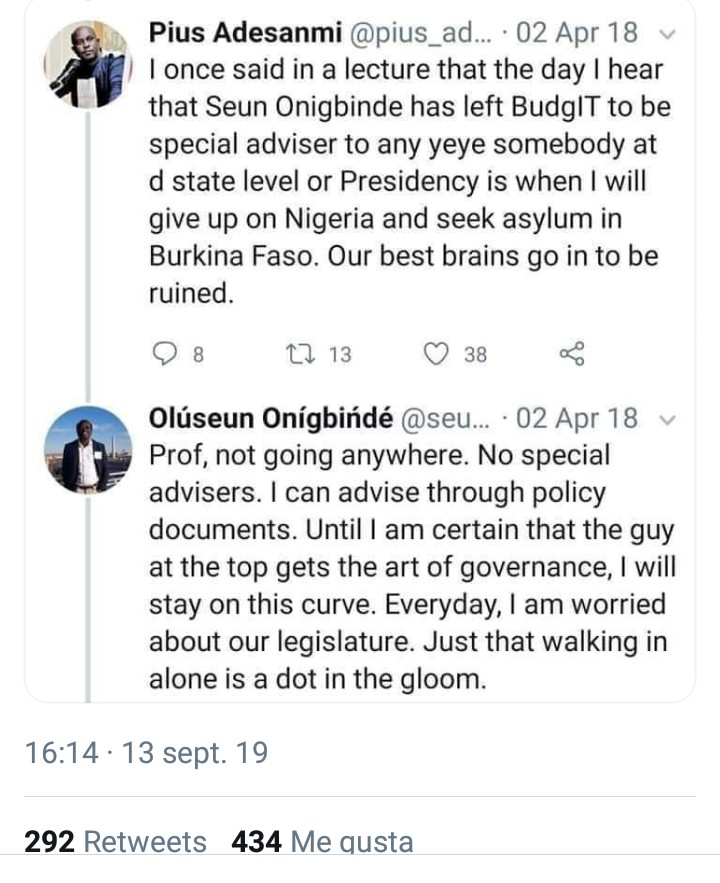720x883 pixels.
Task: View the 434 Me gusta list
Action: pyautogui.click(x=322, y=842)
